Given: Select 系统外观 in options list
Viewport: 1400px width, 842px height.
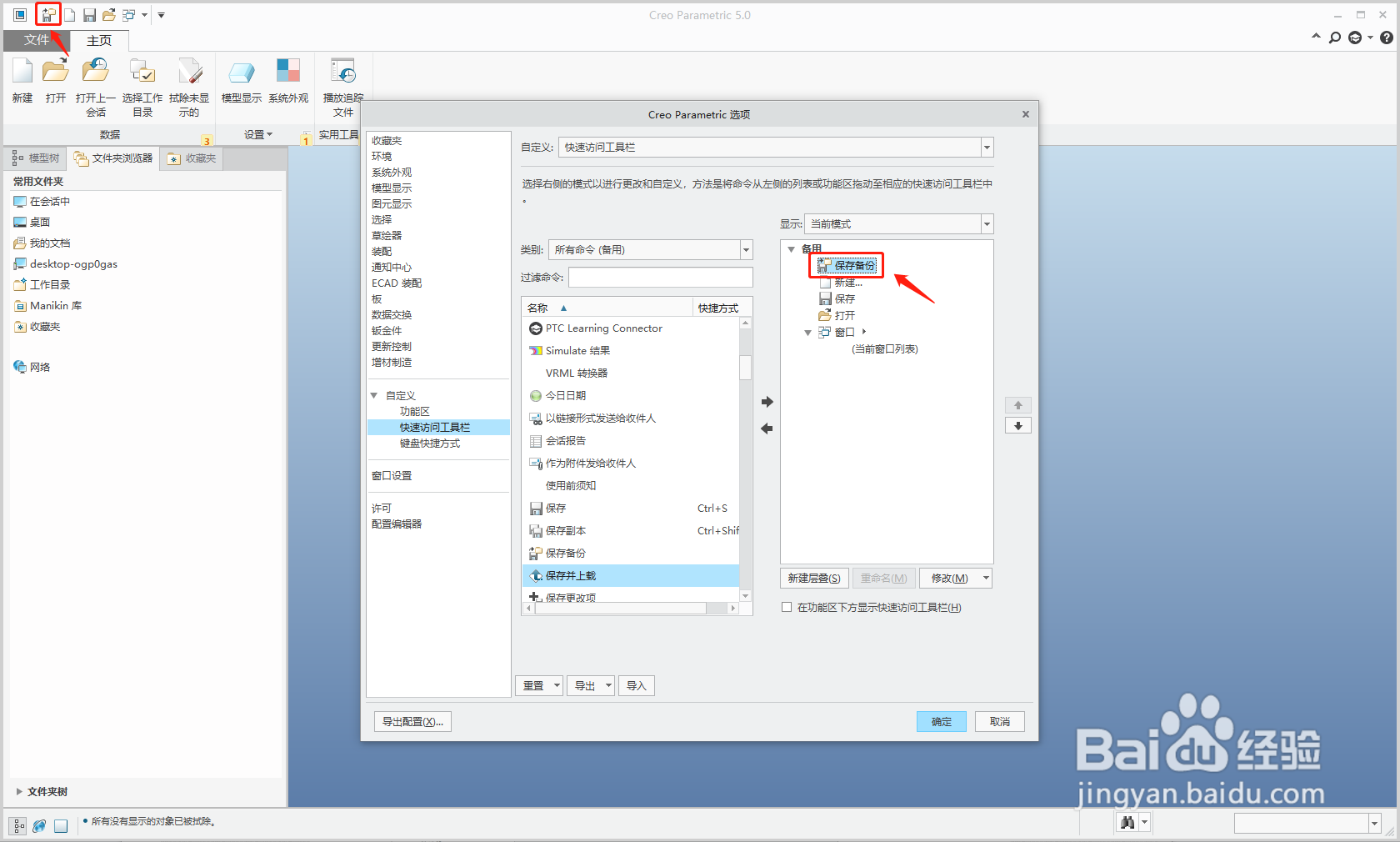Looking at the screenshot, I should (392, 173).
